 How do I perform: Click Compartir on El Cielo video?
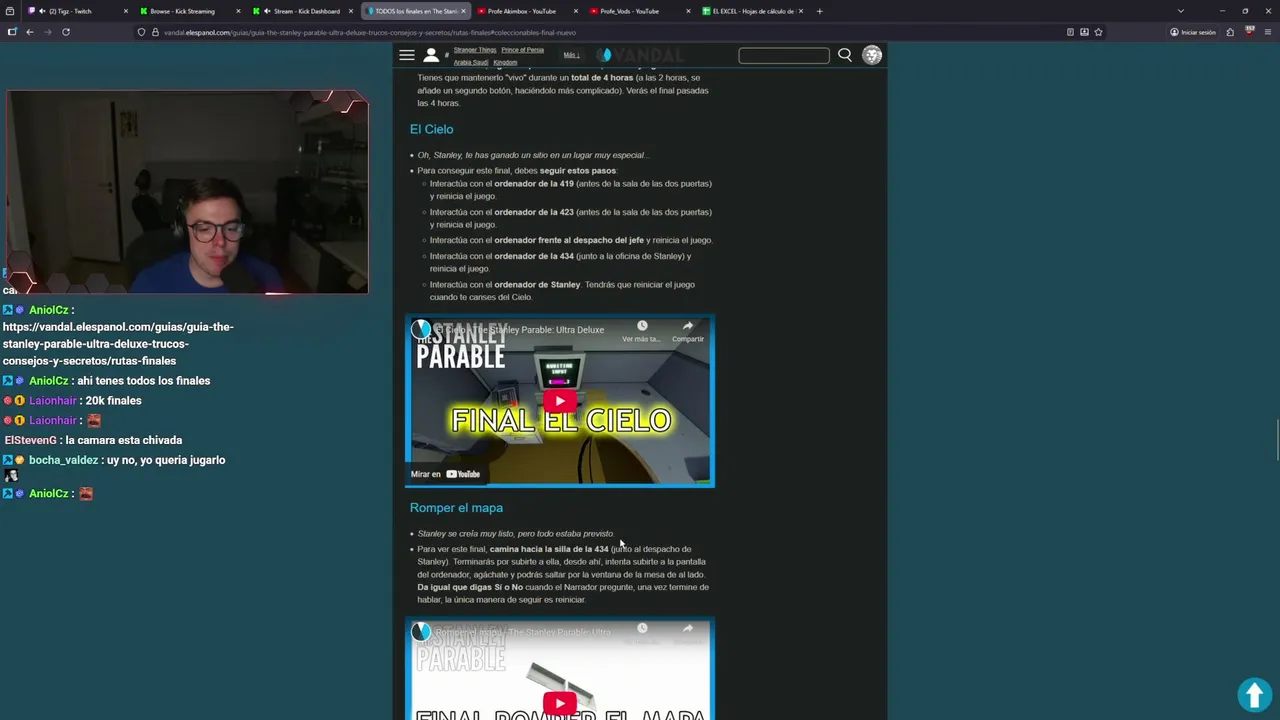(688, 331)
